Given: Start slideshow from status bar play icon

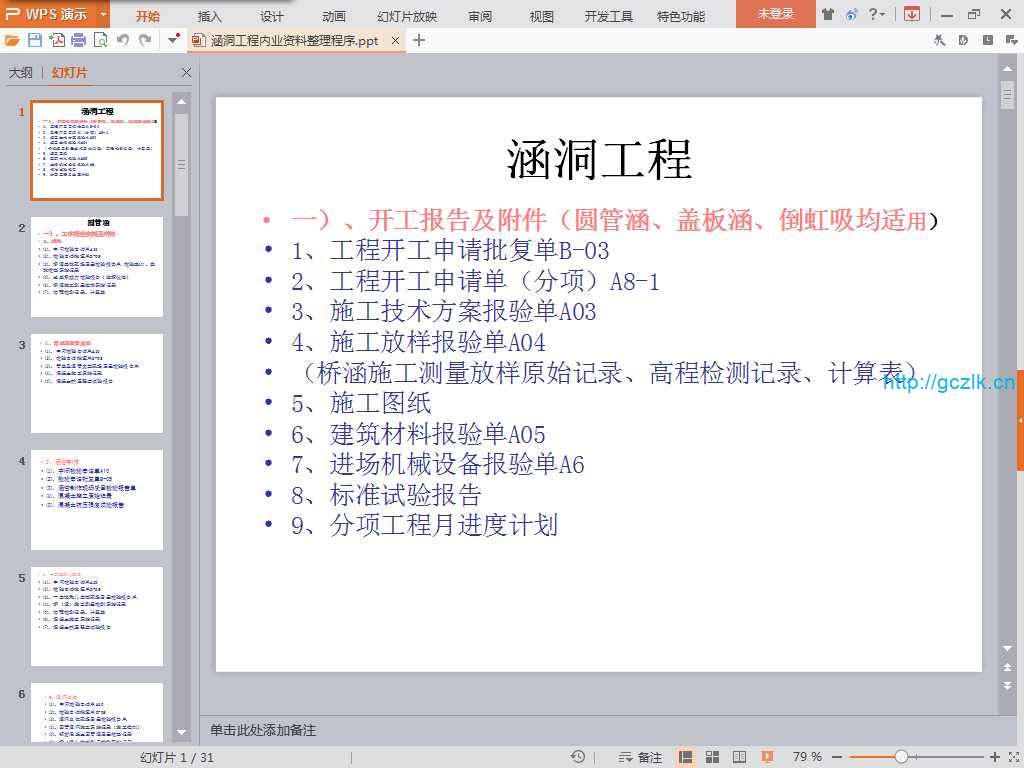Looking at the screenshot, I should tap(767, 757).
